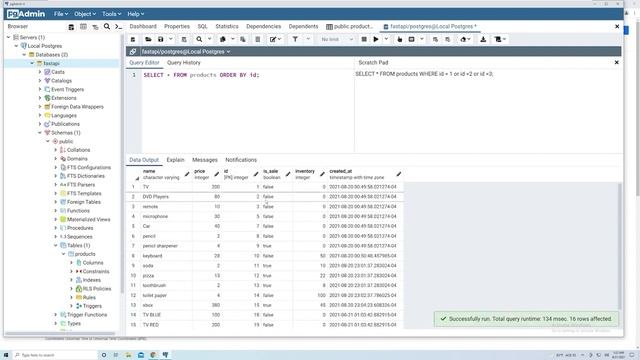Click the Copy rows icon
Viewport: 640px width, 360px height.
point(223,39)
